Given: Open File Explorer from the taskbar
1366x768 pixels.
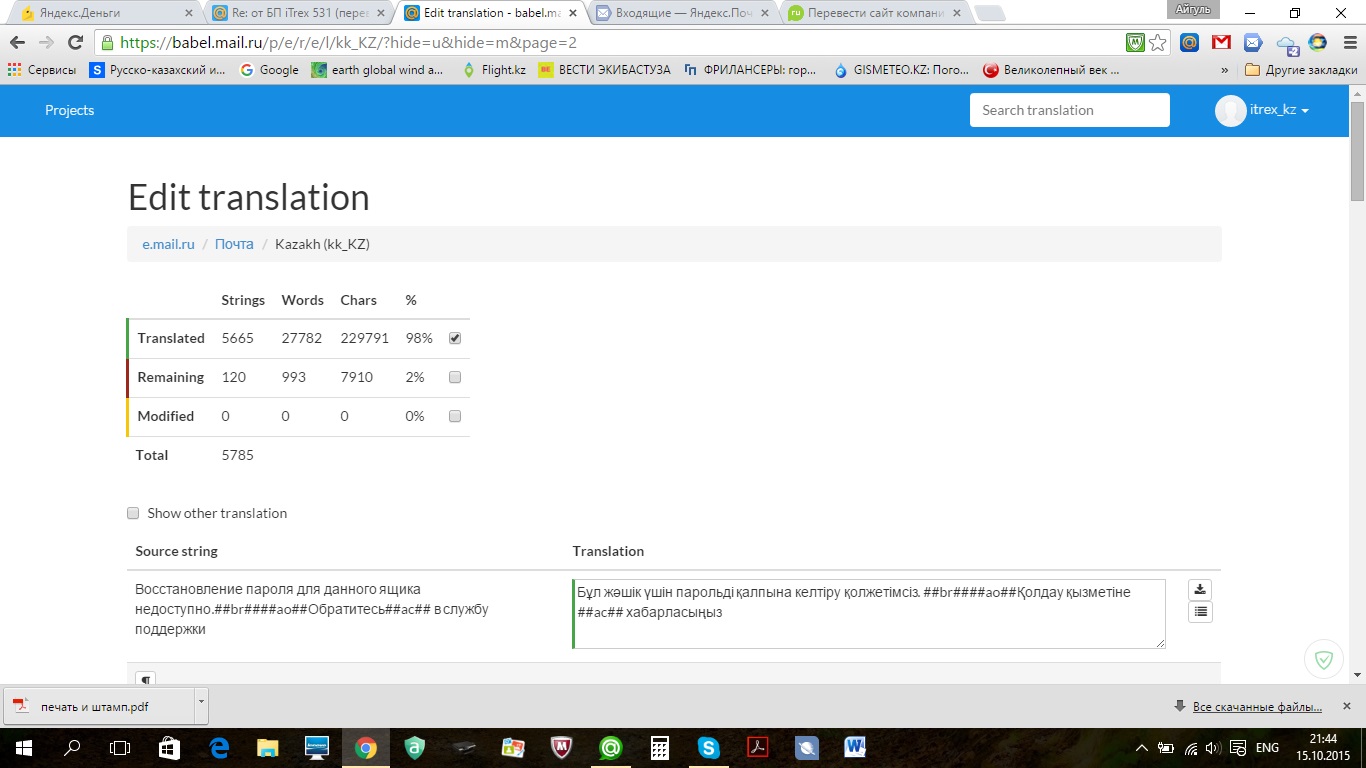Looking at the screenshot, I should [268, 747].
